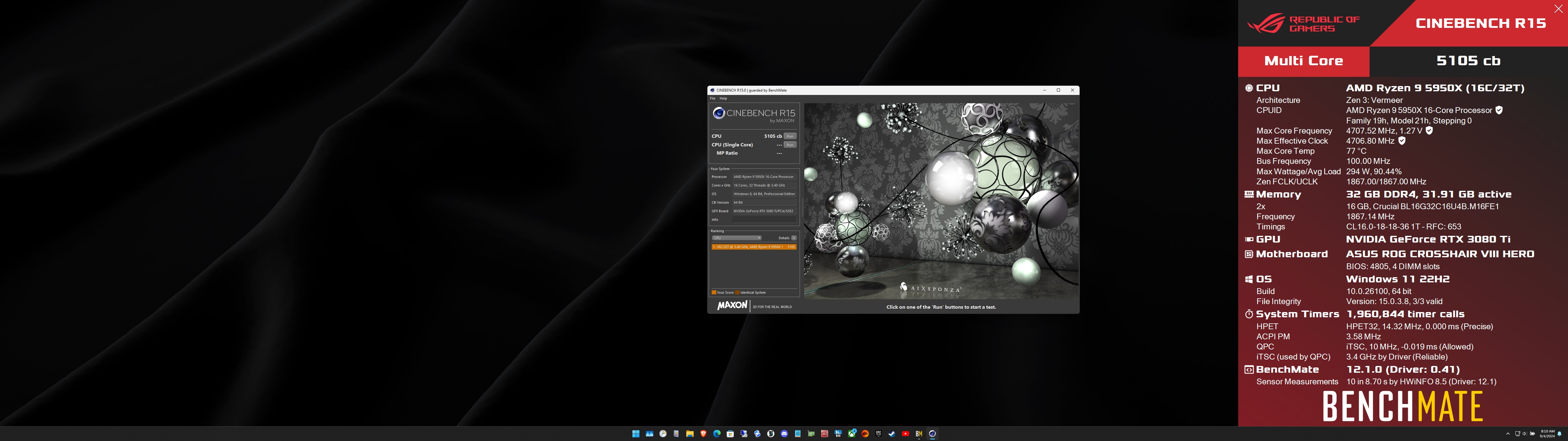Expand the ranking Details arrow
The height and width of the screenshot is (441, 1568).
(794, 238)
